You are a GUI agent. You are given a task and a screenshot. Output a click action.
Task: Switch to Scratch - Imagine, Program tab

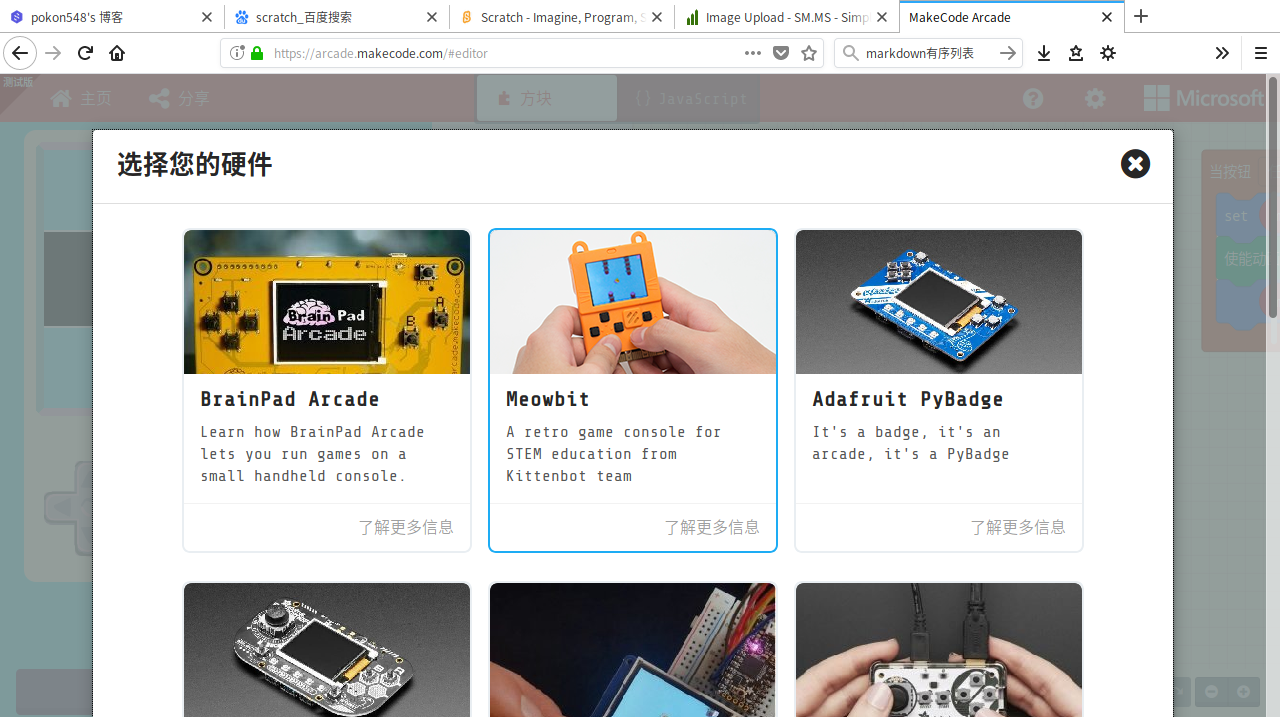[562, 17]
